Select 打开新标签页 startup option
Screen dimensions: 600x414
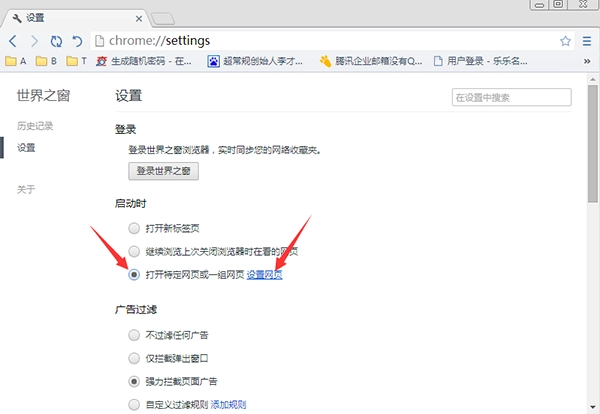pyautogui.click(x=134, y=227)
